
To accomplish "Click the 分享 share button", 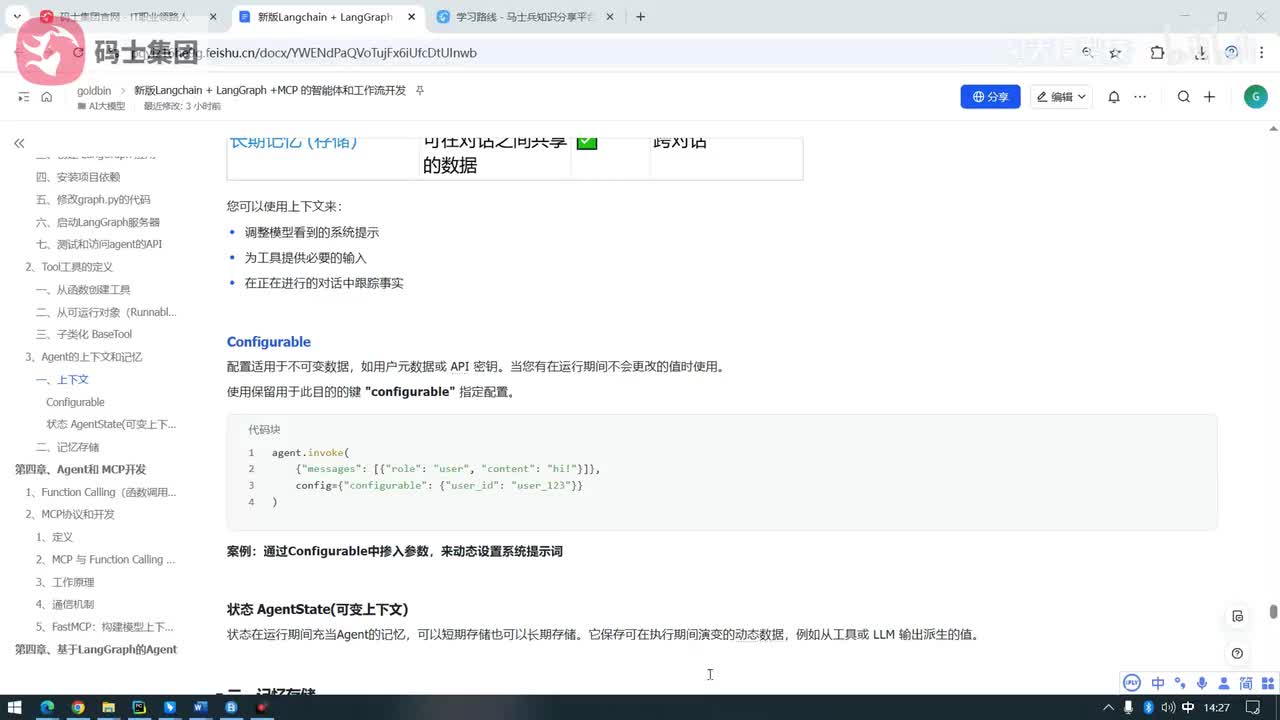I will (x=990, y=97).
